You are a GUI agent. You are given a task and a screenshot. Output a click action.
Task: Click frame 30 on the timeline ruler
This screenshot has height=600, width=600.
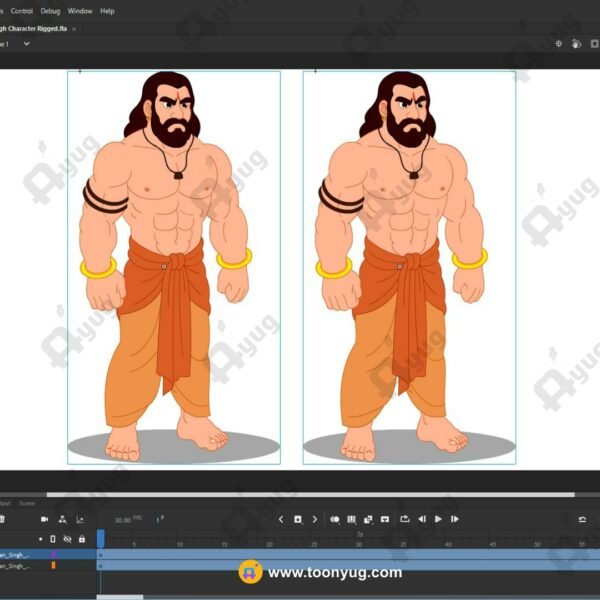(359, 544)
